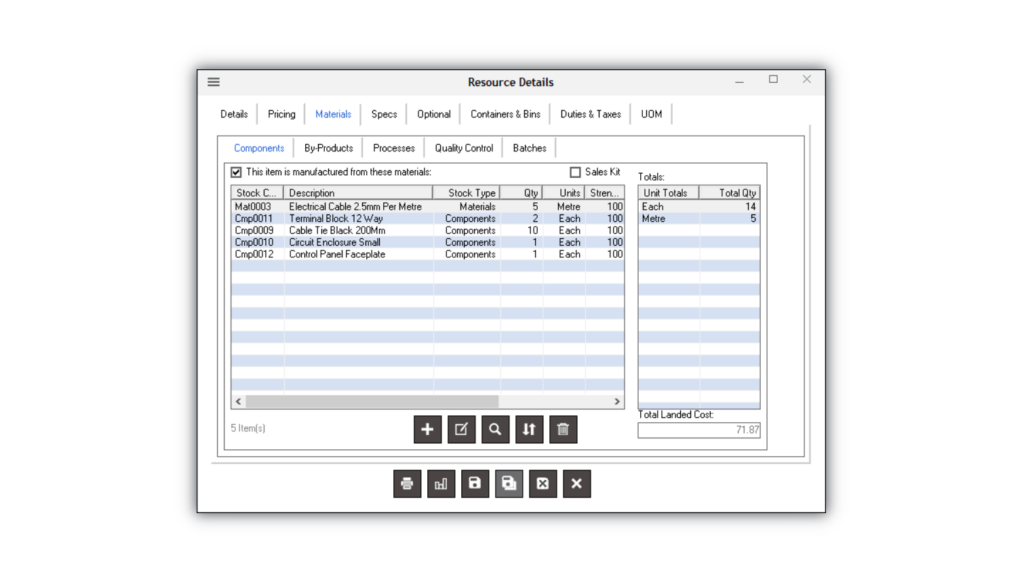Switch to the Pricing tab
This screenshot has width=1024, height=583.
281,114
